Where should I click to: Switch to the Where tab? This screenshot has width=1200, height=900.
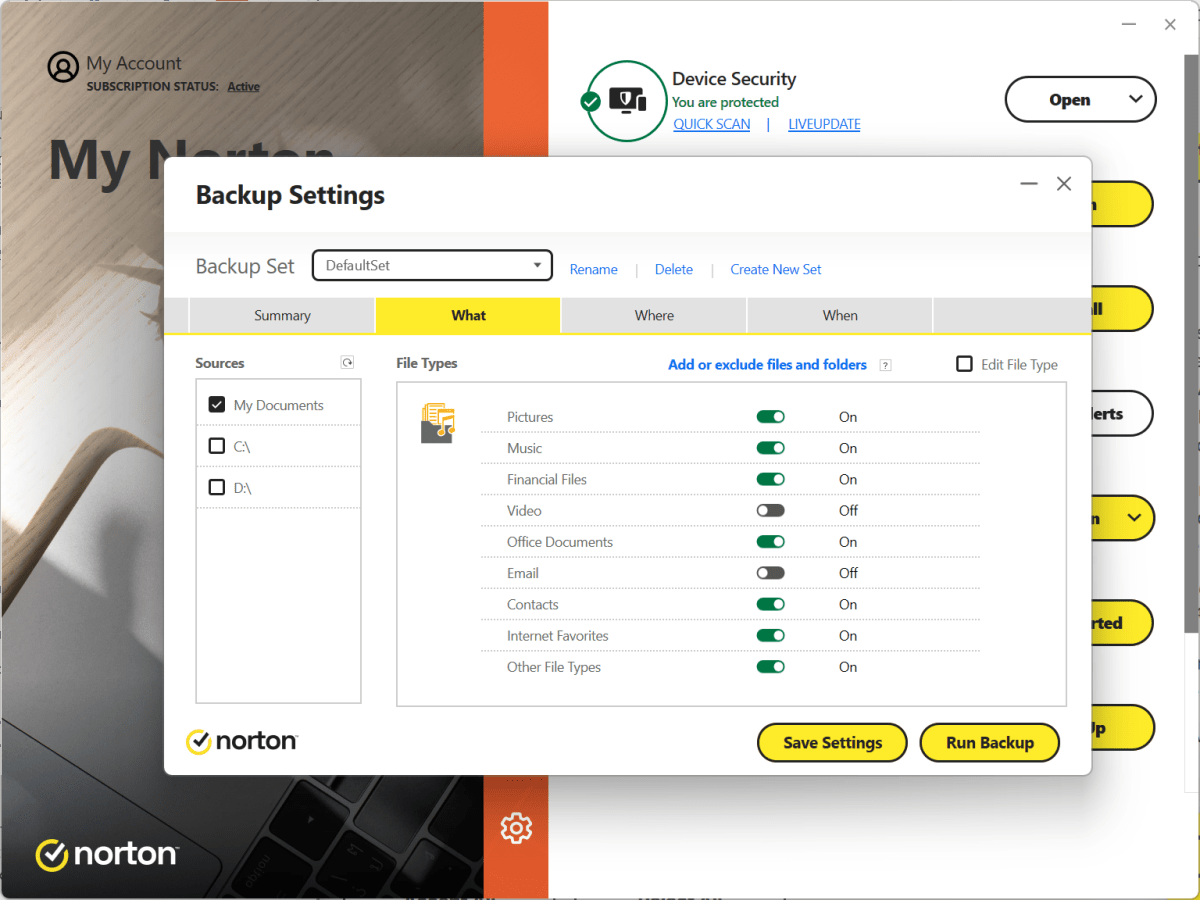tap(654, 315)
